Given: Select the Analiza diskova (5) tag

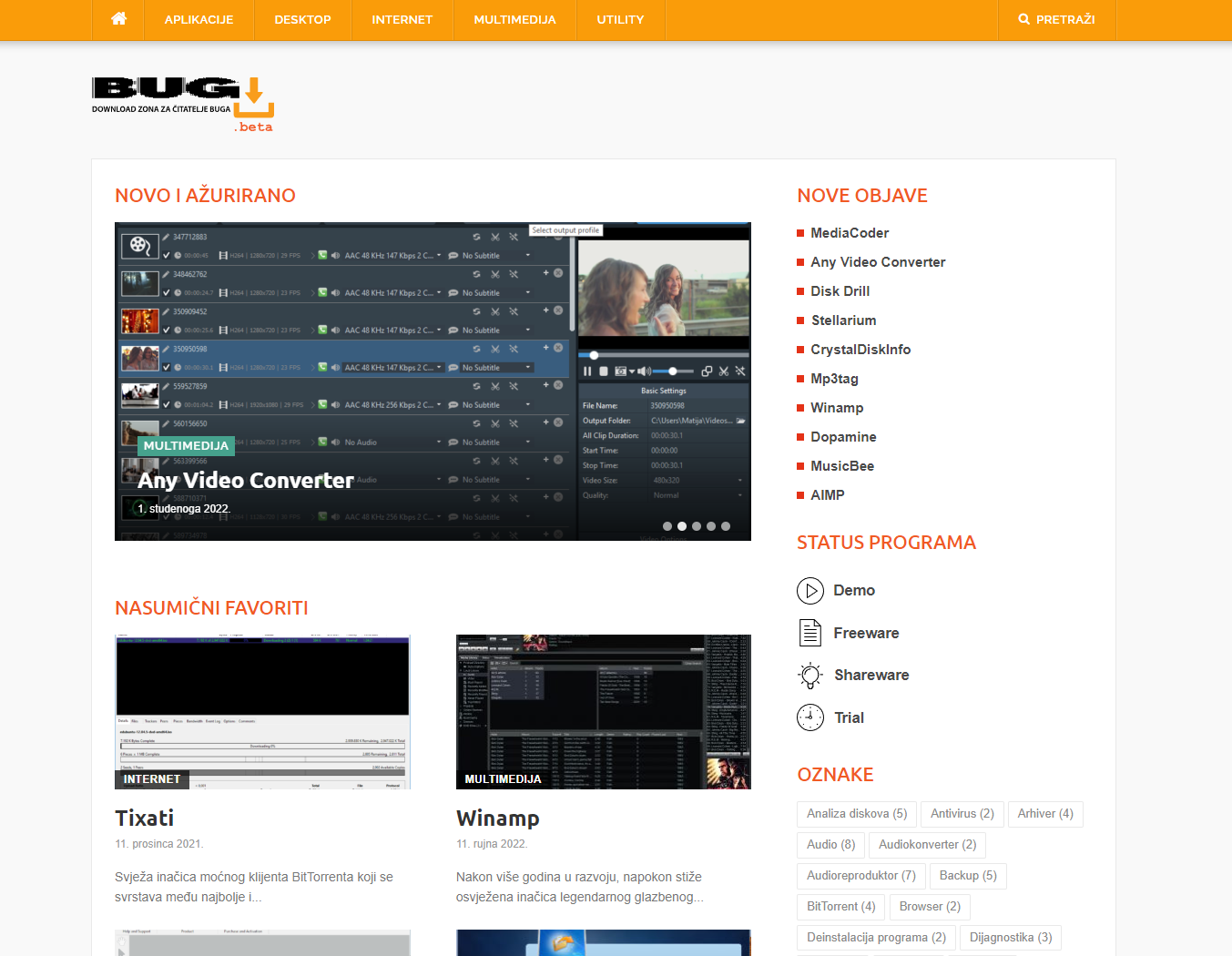Looking at the screenshot, I should pyautogui.click(x=857, y=814).
